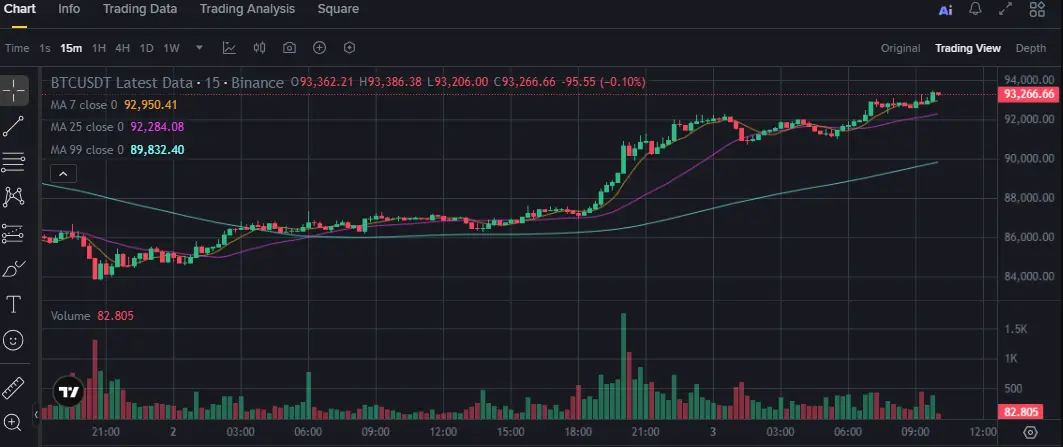Open the Trading Analysis tab
Viewport: 1063px width, 447px height.
(x=247, y=9)
